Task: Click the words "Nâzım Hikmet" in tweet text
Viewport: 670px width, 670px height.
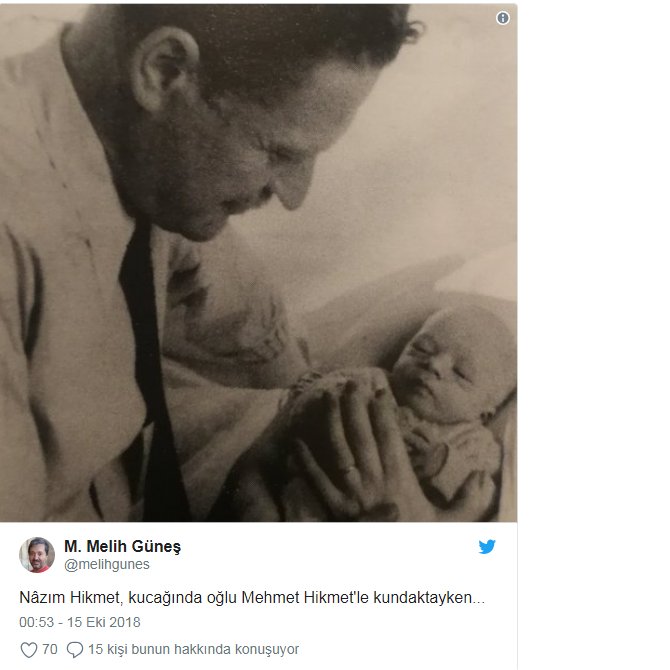Action: 71,597
